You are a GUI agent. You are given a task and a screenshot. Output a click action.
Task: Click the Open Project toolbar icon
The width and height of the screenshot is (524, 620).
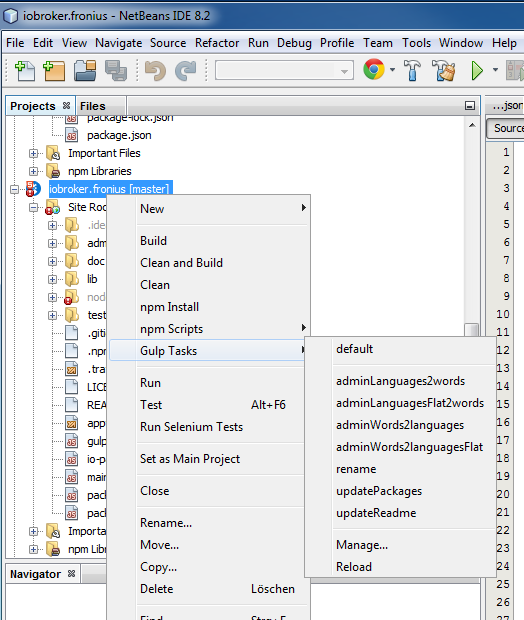point(85,71)
